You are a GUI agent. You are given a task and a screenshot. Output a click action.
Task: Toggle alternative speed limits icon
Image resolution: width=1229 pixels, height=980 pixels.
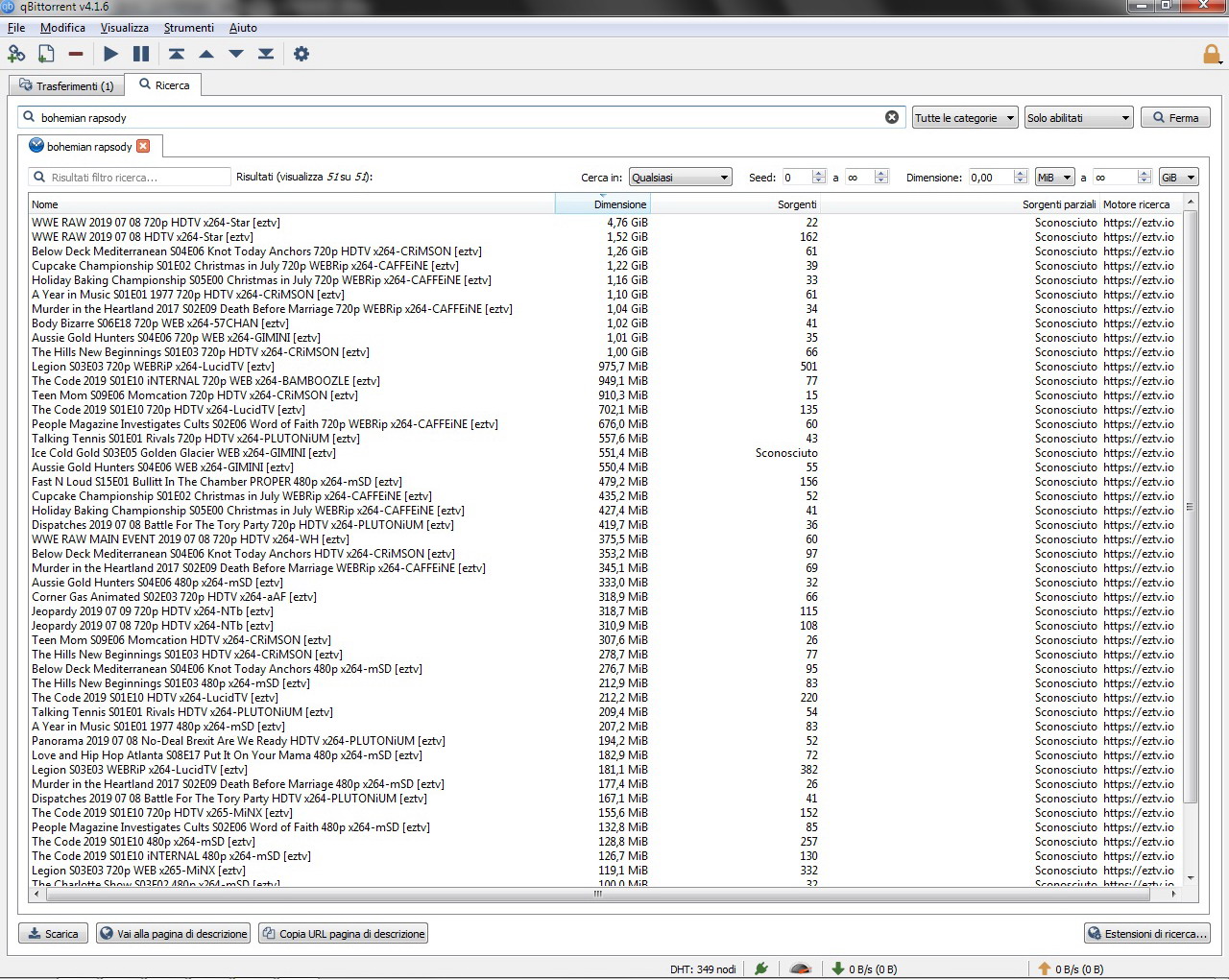coord(801,968)
